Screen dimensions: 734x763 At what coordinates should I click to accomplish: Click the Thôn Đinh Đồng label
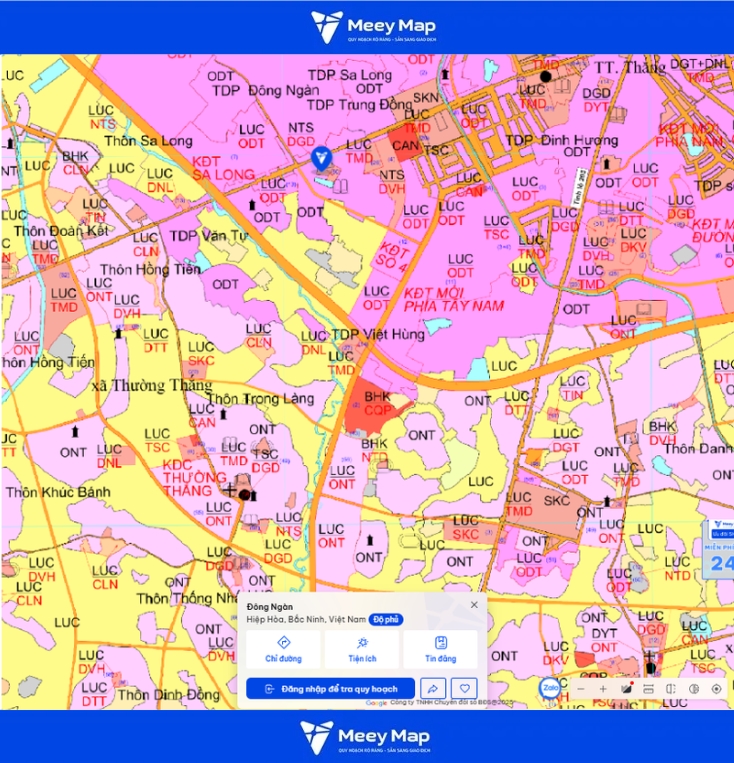pyautogui.click(x=168, y=694)
